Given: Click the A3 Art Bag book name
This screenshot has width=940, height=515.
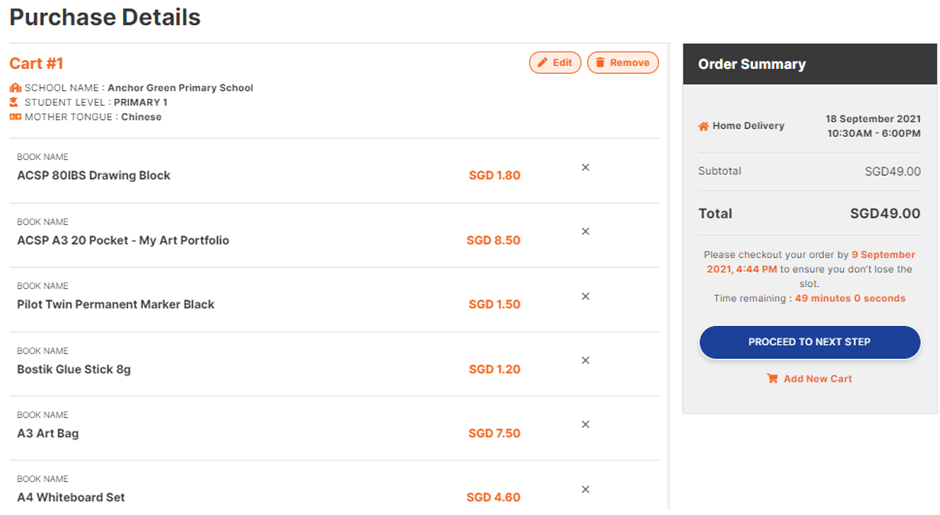Looking at the screenshot, I should 48,433.
